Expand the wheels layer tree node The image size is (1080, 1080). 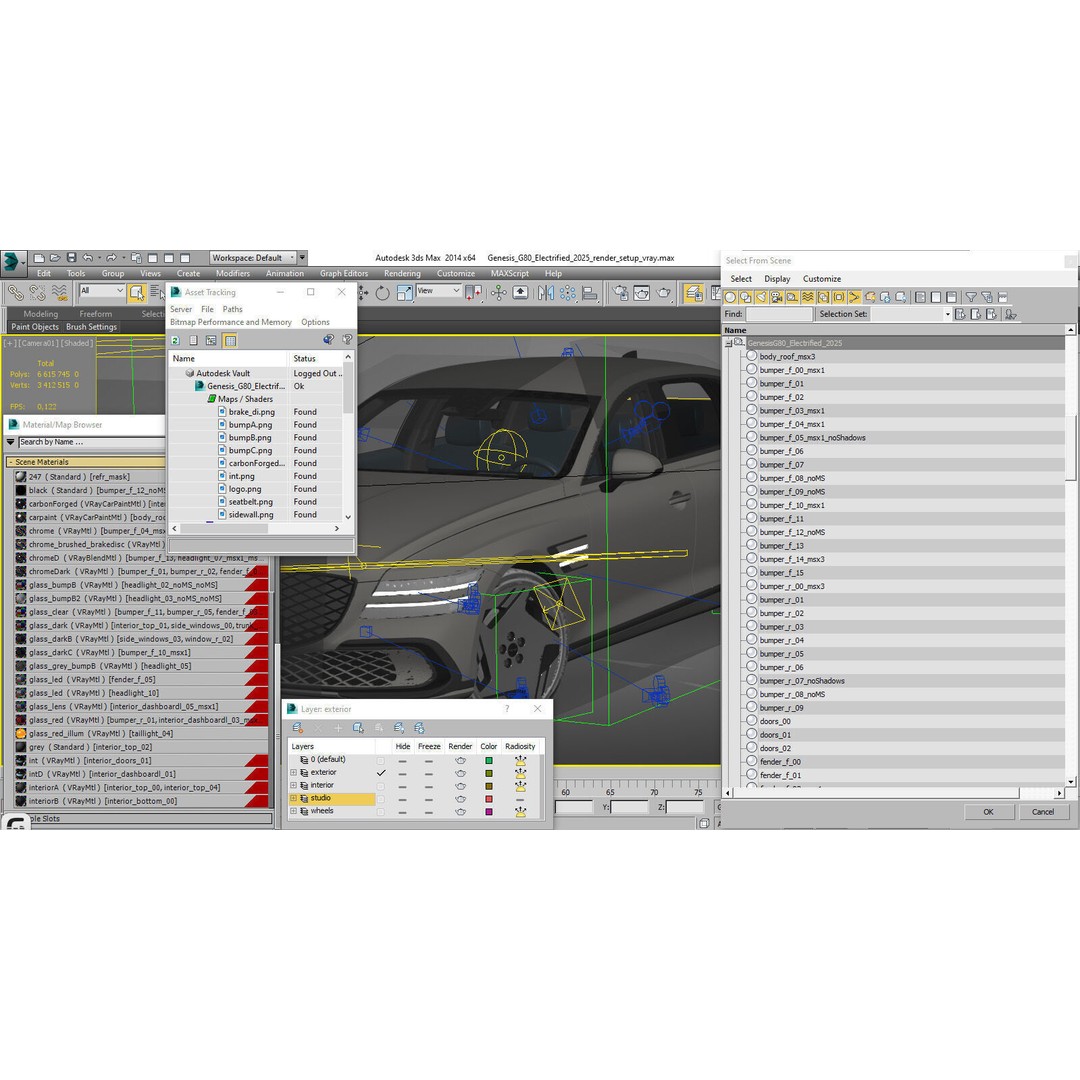point(293,812)
